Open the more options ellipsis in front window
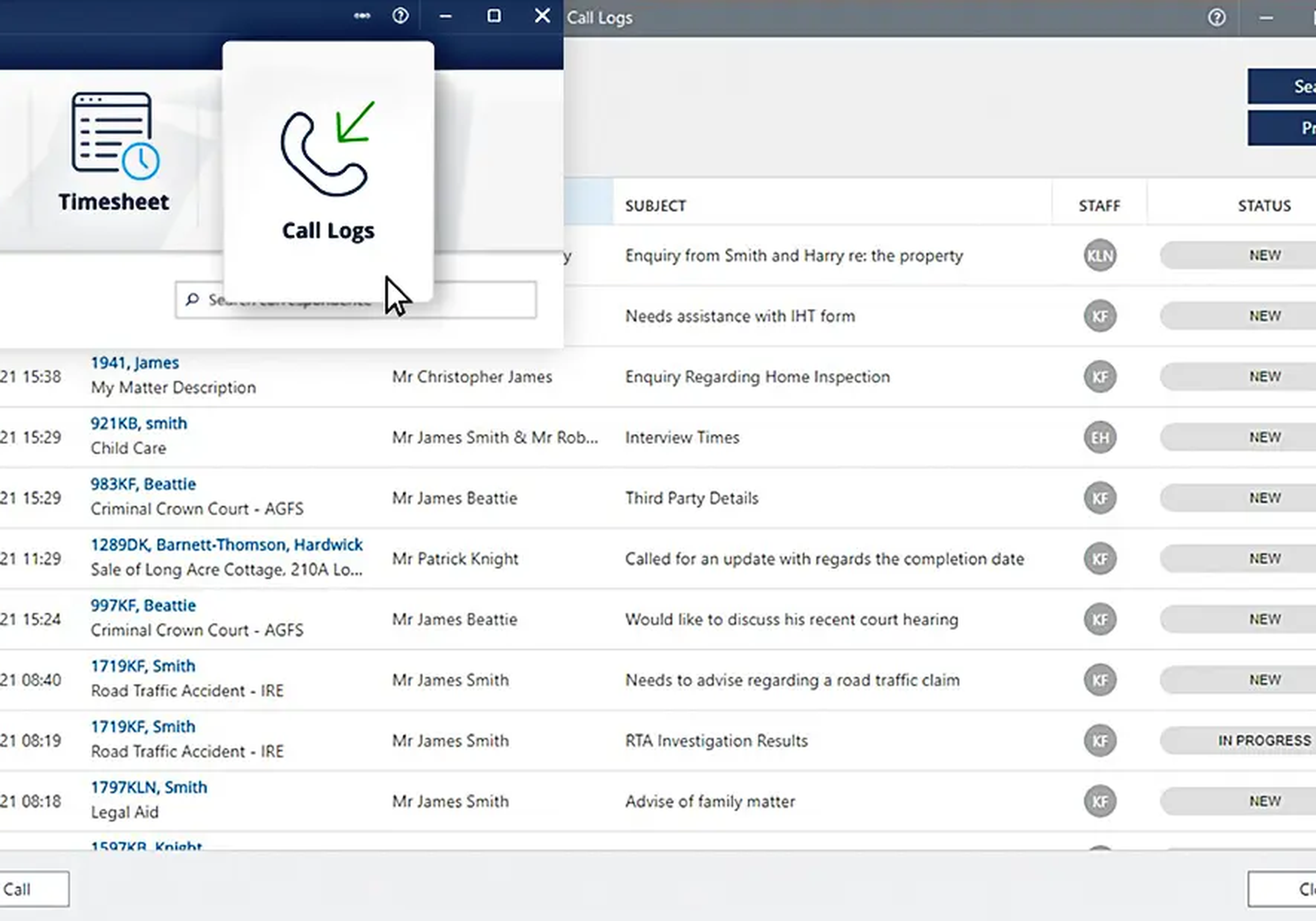Image resolution: width=1316 pixels, height=921 pixels. [362, 16]
